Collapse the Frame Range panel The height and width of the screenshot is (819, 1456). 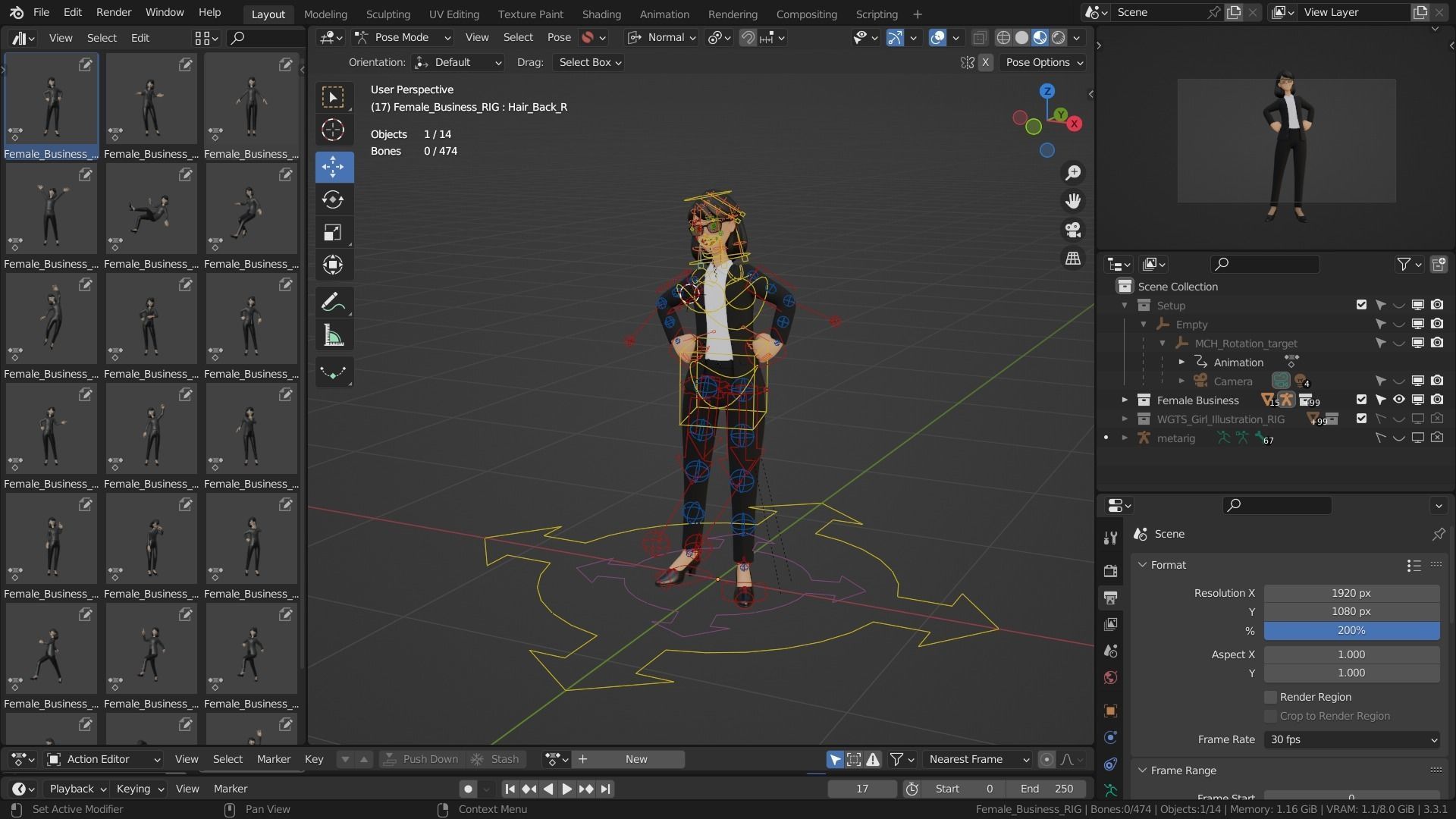pos(1143,770)
